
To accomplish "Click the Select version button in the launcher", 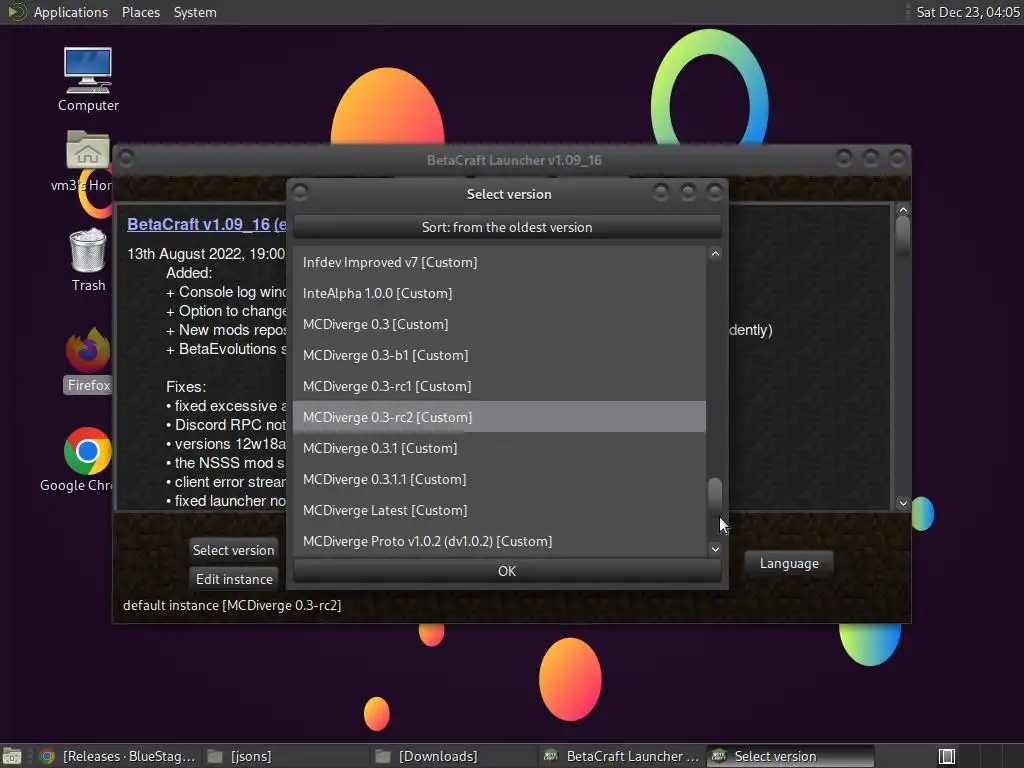I will (x=233, y=550).
